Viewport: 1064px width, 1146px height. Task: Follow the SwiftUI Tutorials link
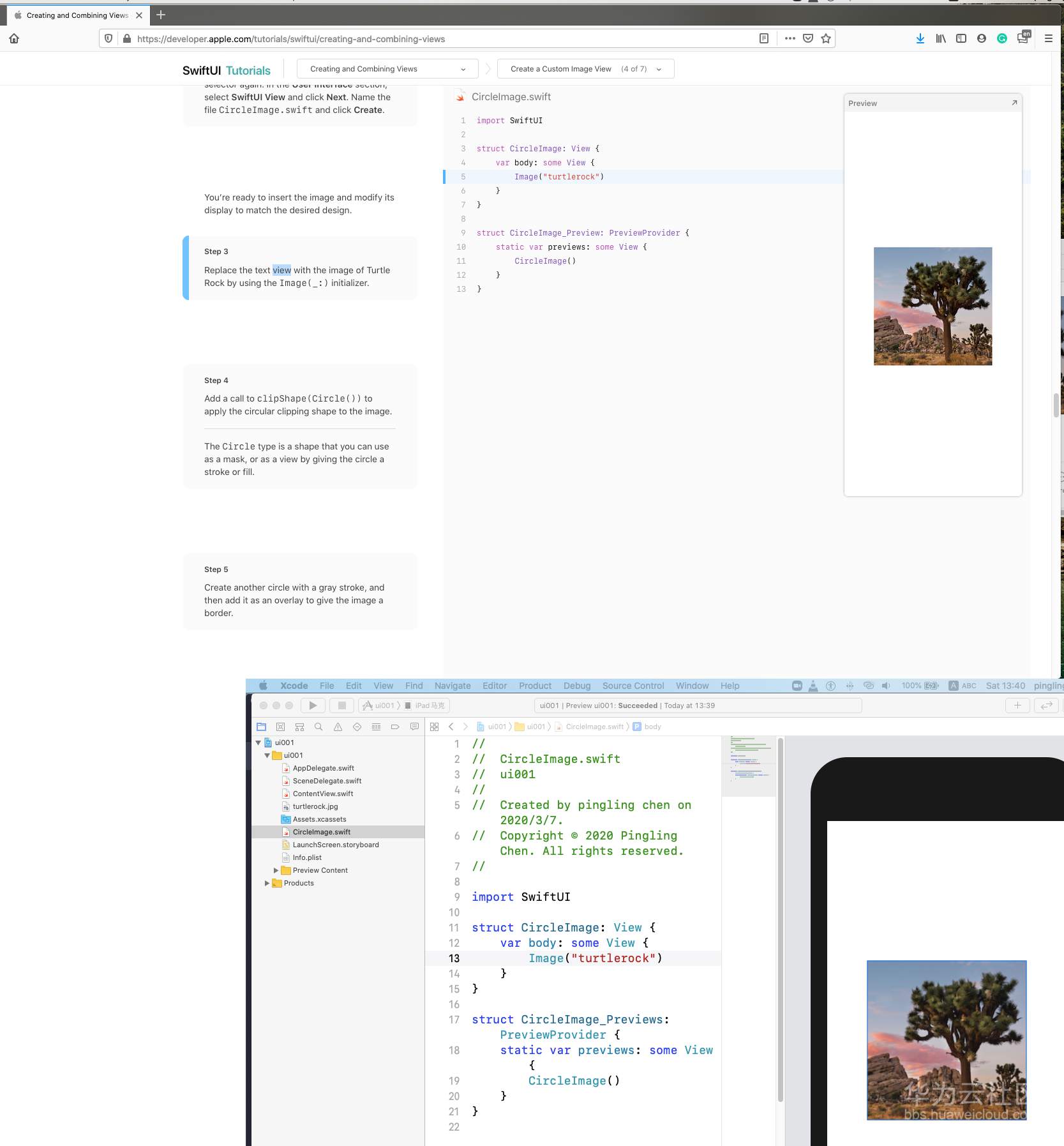227,70
